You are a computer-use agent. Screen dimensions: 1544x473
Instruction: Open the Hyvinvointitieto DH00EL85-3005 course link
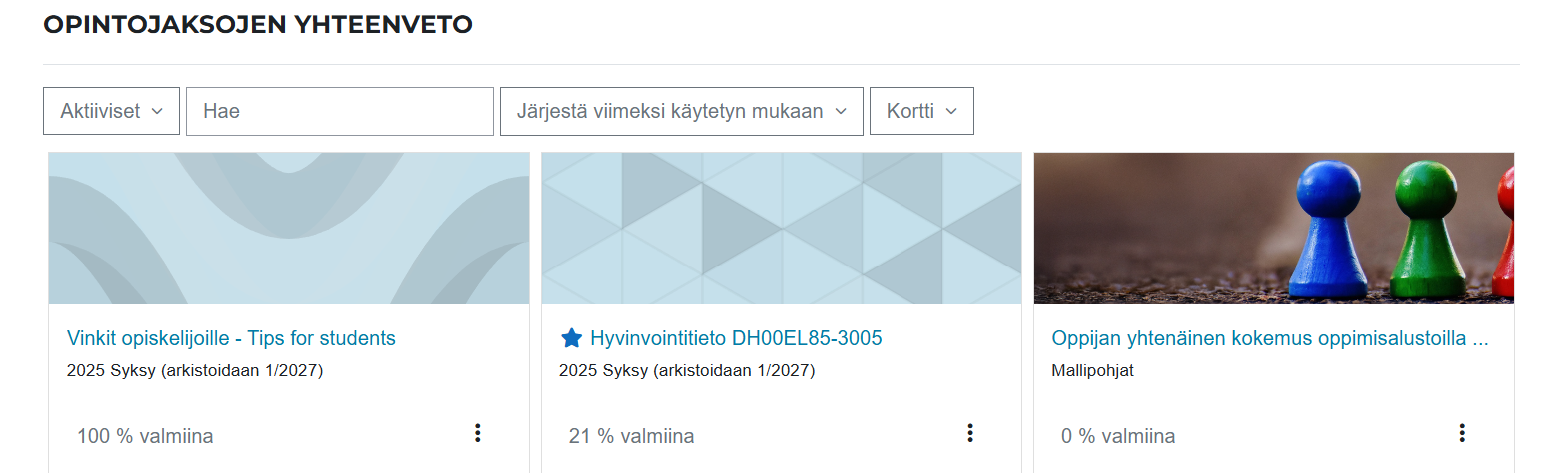[x=736, y=338]
